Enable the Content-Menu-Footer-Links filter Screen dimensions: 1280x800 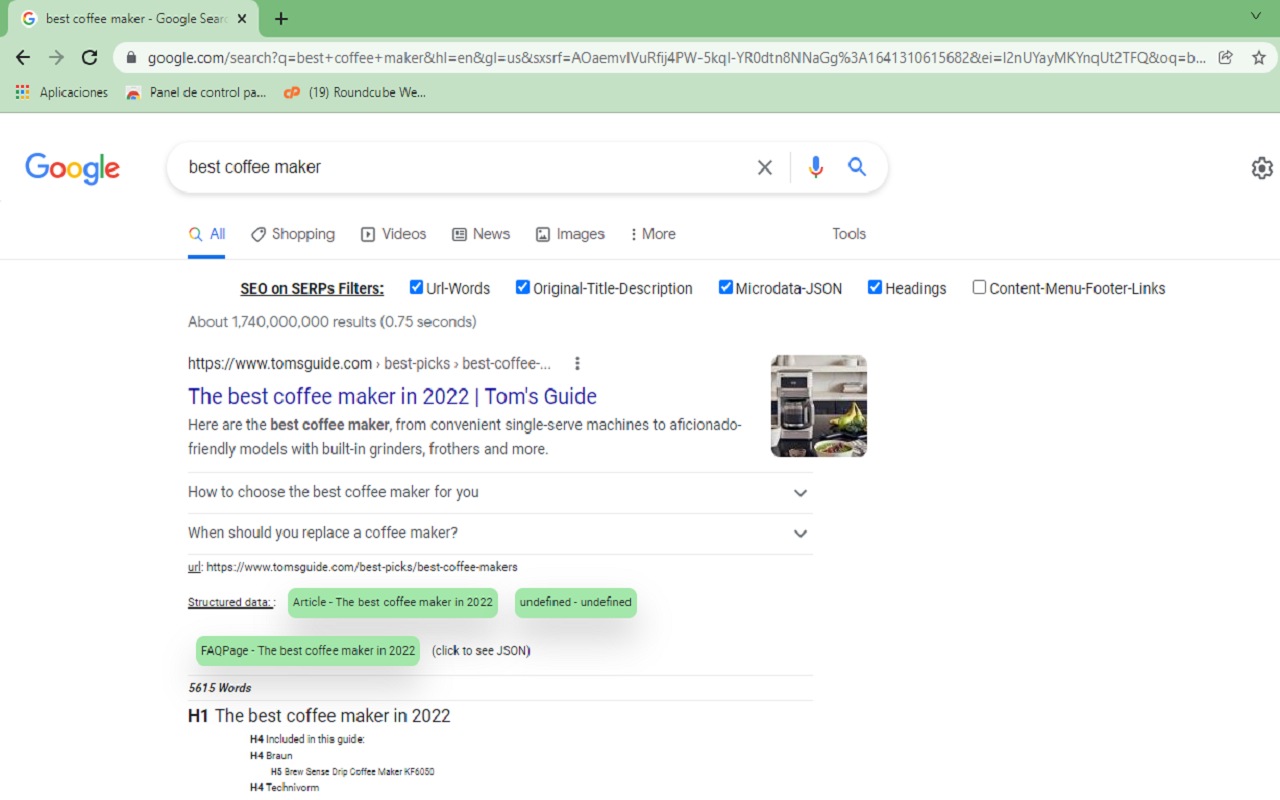point(979,287)
